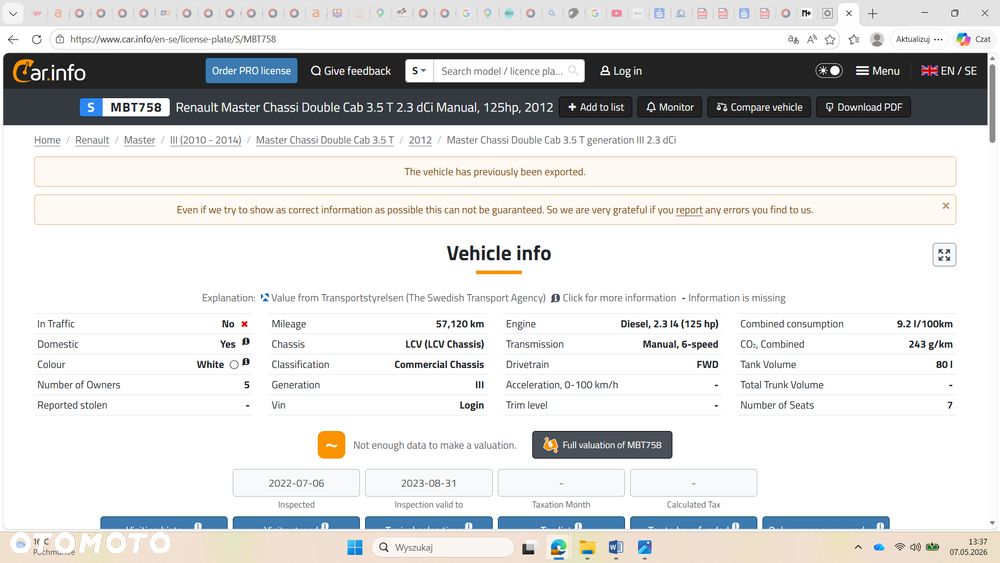Click the Login link for Vin
1000x563 pixels.
click(471, 406)
